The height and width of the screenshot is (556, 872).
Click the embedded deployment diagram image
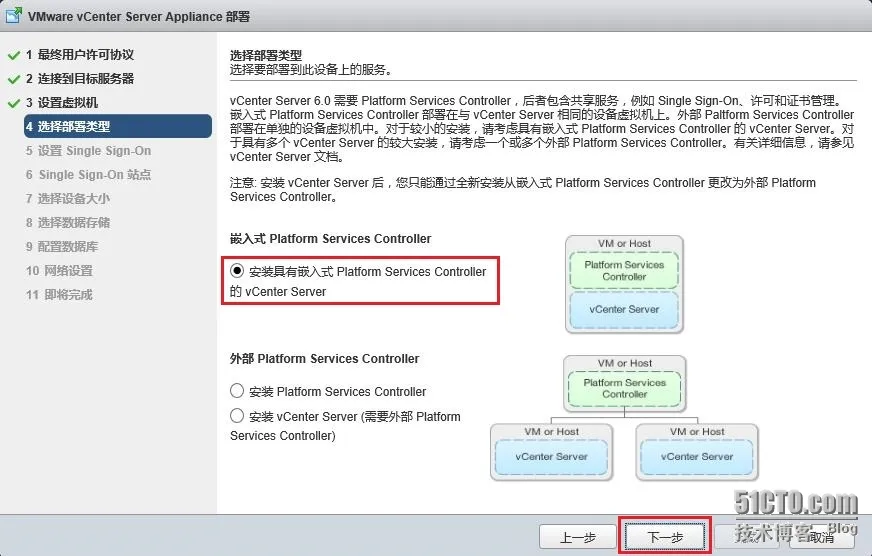point(624,285)
